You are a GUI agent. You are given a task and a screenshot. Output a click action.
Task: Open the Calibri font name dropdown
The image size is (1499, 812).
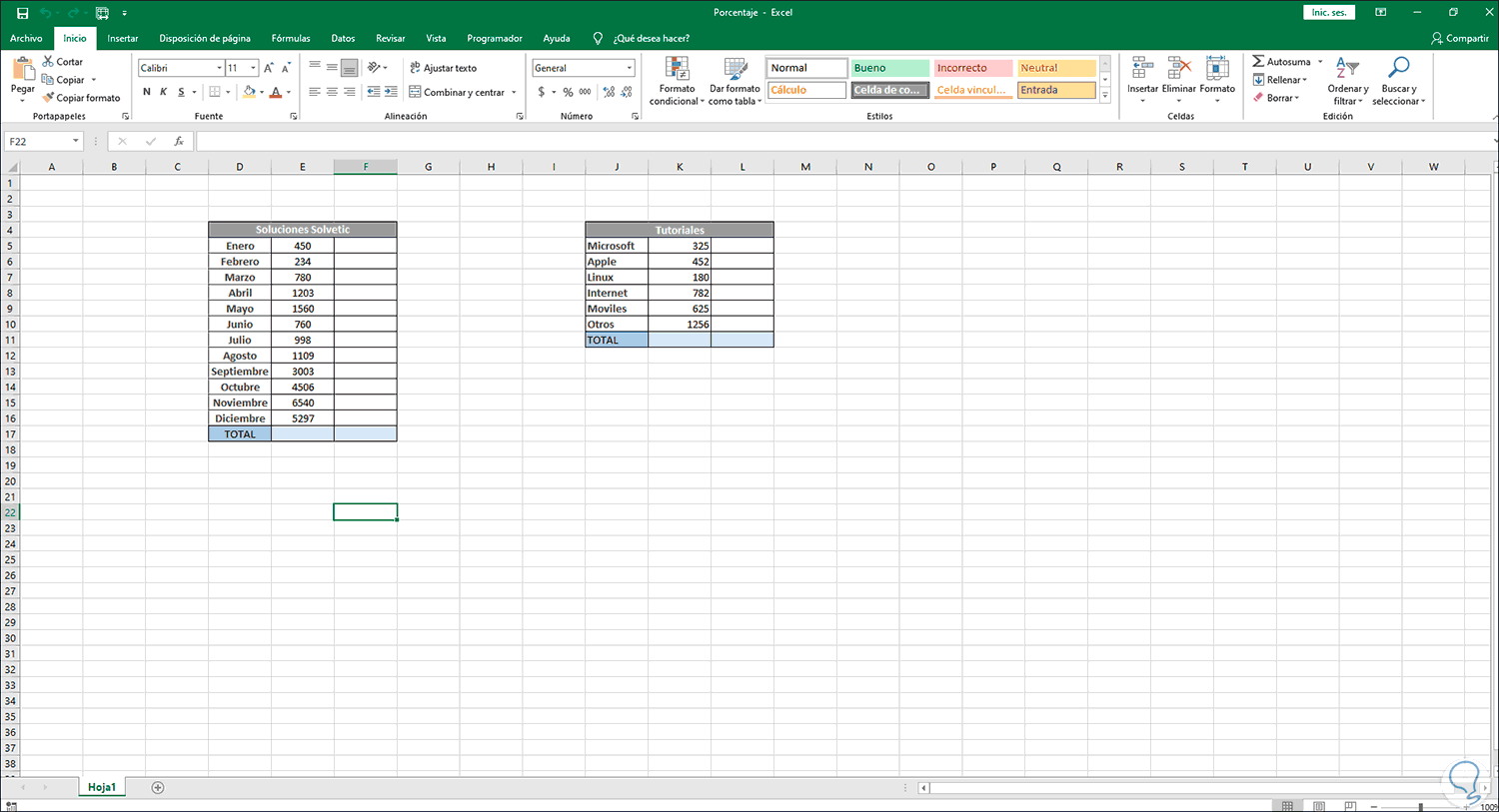[x=219, y=68]
